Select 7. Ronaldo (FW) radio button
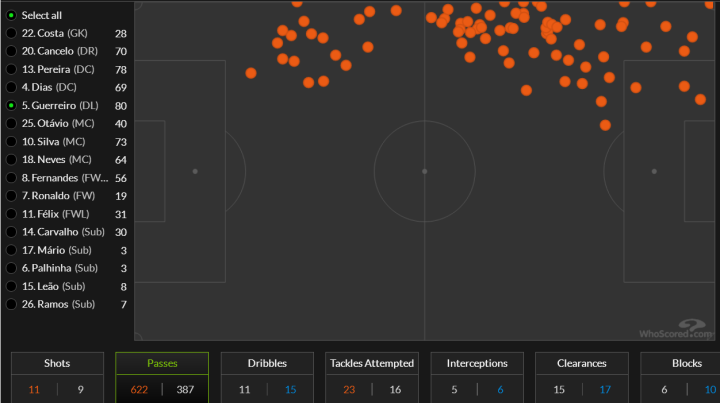 (x=11, y=195)
